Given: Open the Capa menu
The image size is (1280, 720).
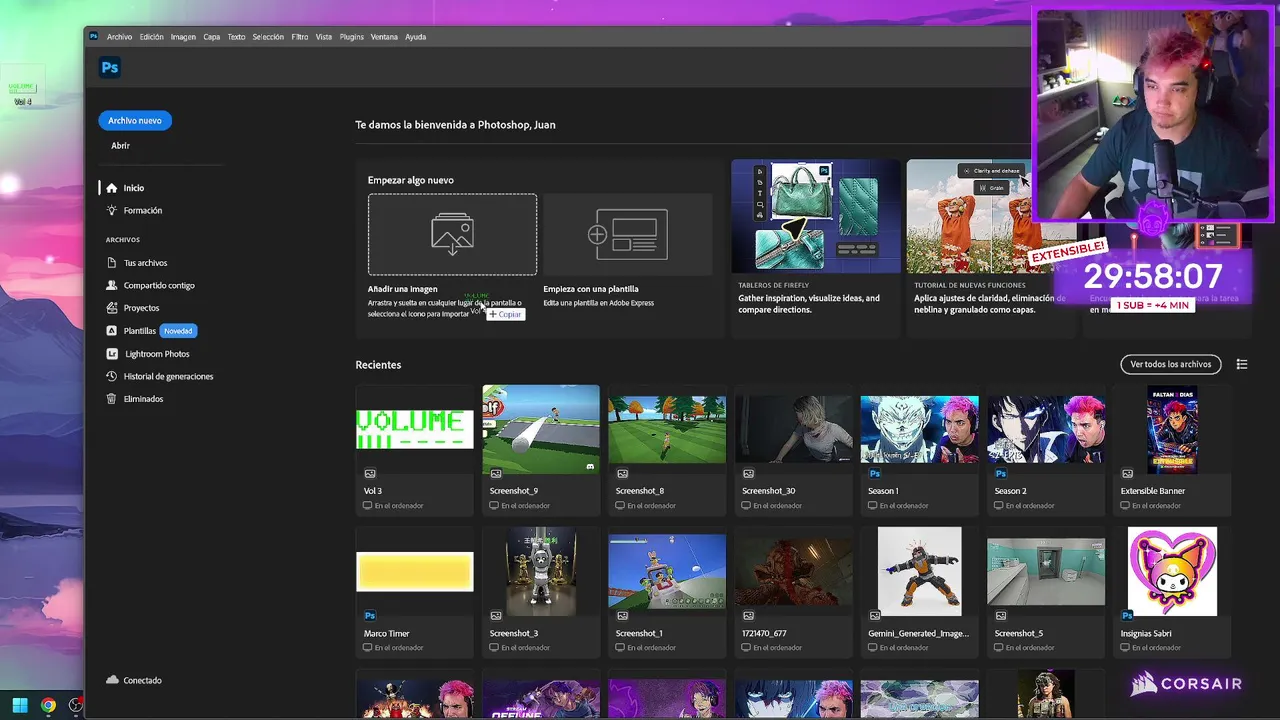Looking at the screenshot, I should click(x=212, y=37).
